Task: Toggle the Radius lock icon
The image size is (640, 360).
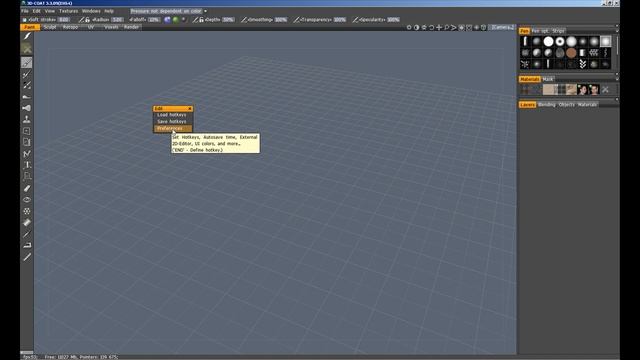Action: click(87, 20)
